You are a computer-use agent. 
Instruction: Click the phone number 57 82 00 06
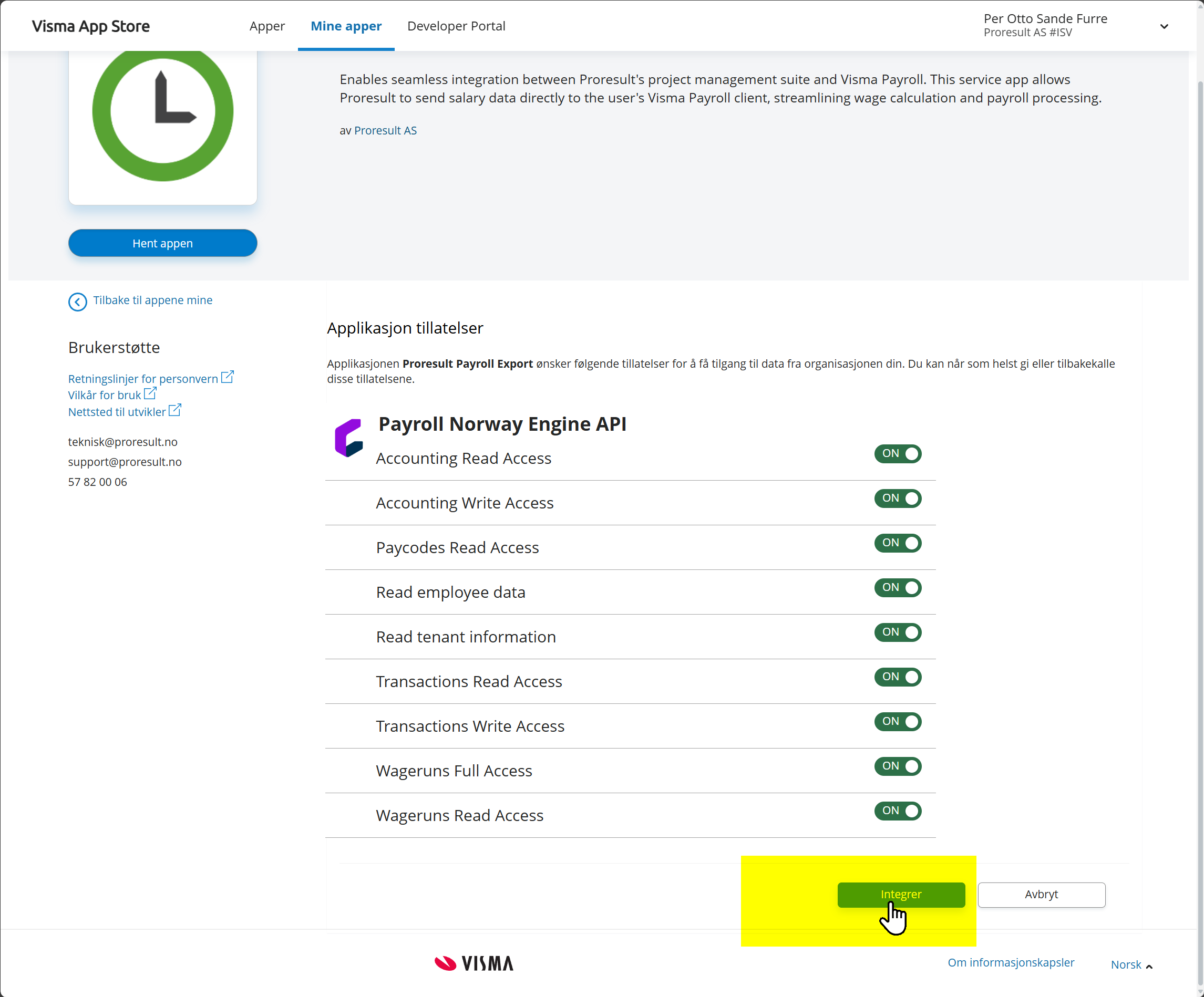coord(97,482)
